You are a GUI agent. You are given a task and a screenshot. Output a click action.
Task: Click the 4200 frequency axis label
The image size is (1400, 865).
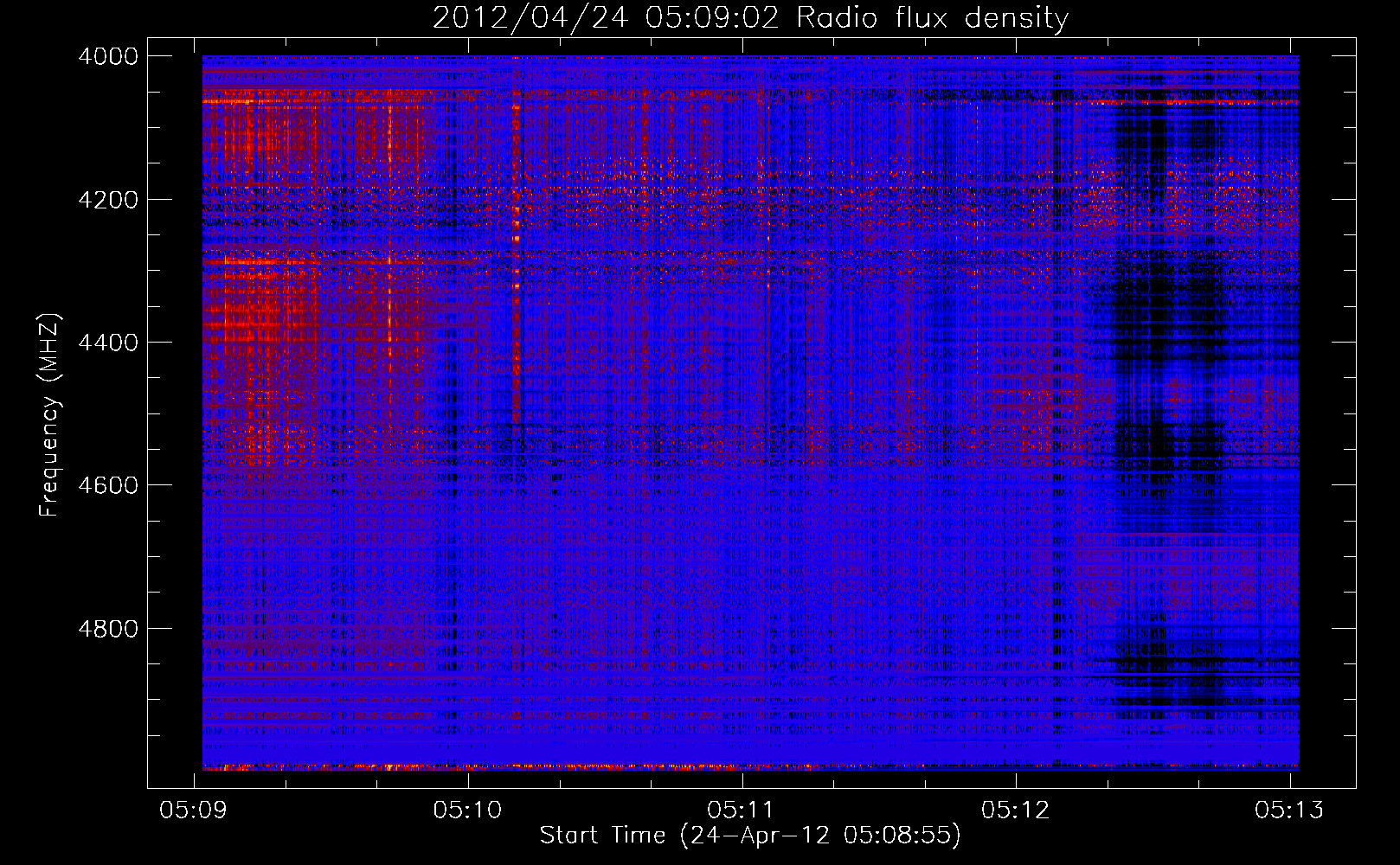pyautogui.click(x=108, y=200)
